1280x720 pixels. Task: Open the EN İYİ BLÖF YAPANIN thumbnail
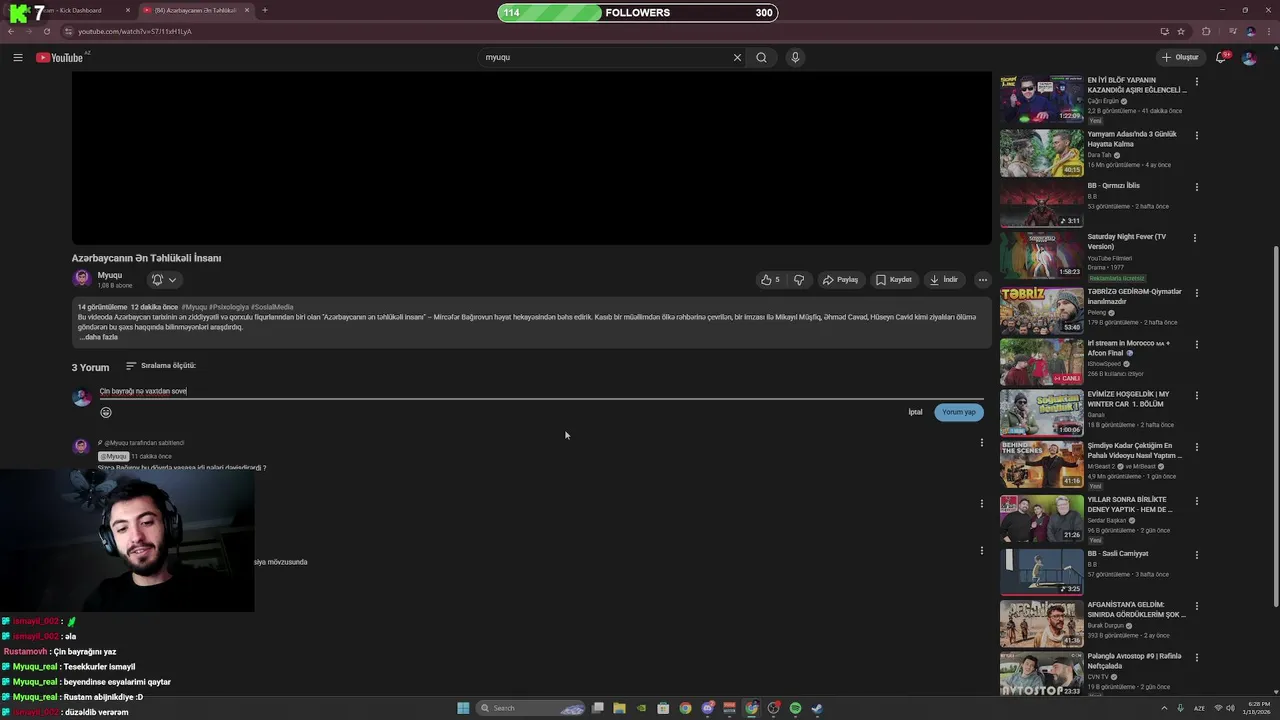coord(1041,100)
